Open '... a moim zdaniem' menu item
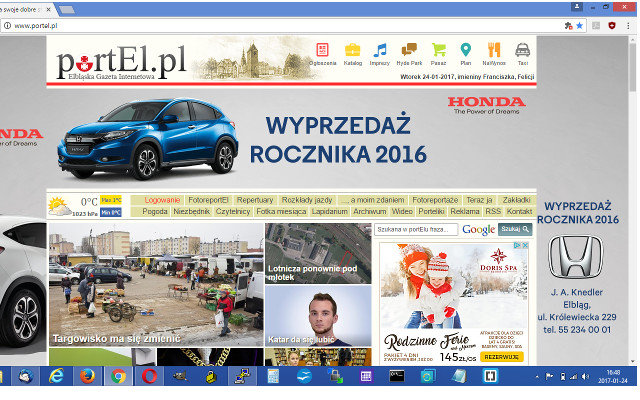 pos(373,200)
